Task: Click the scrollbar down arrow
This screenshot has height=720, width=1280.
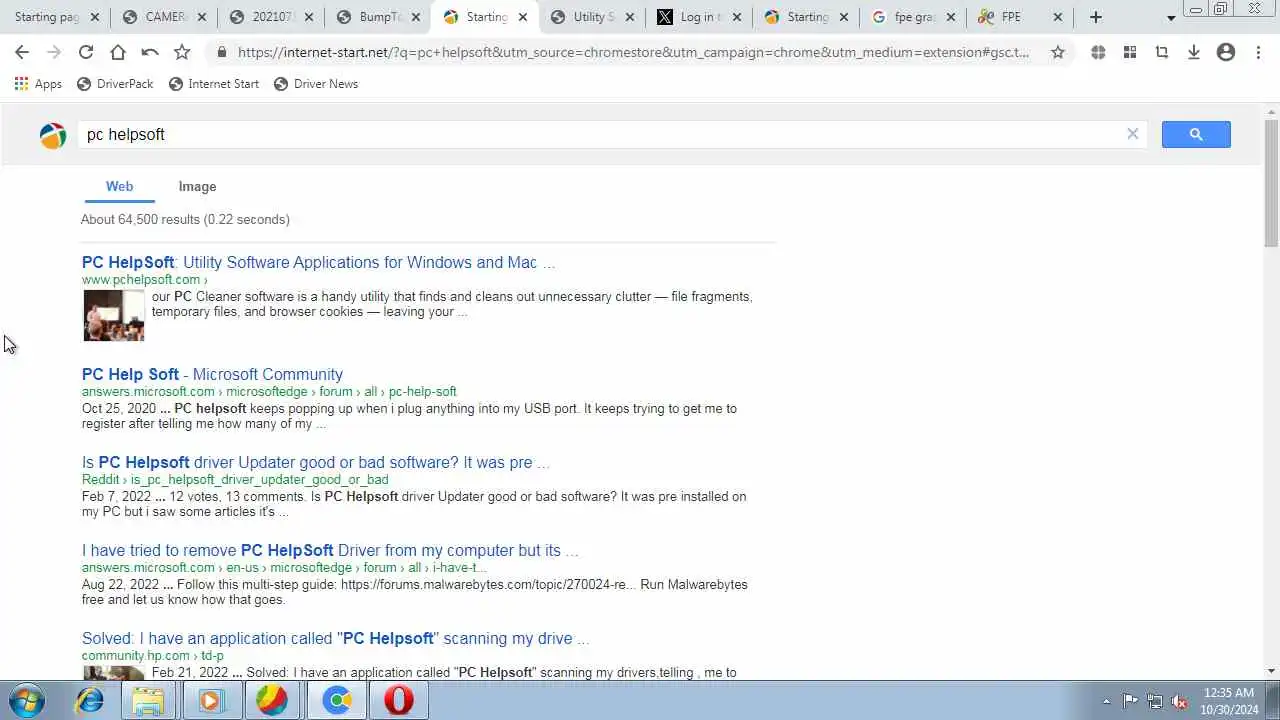Action: point(1271,671)
